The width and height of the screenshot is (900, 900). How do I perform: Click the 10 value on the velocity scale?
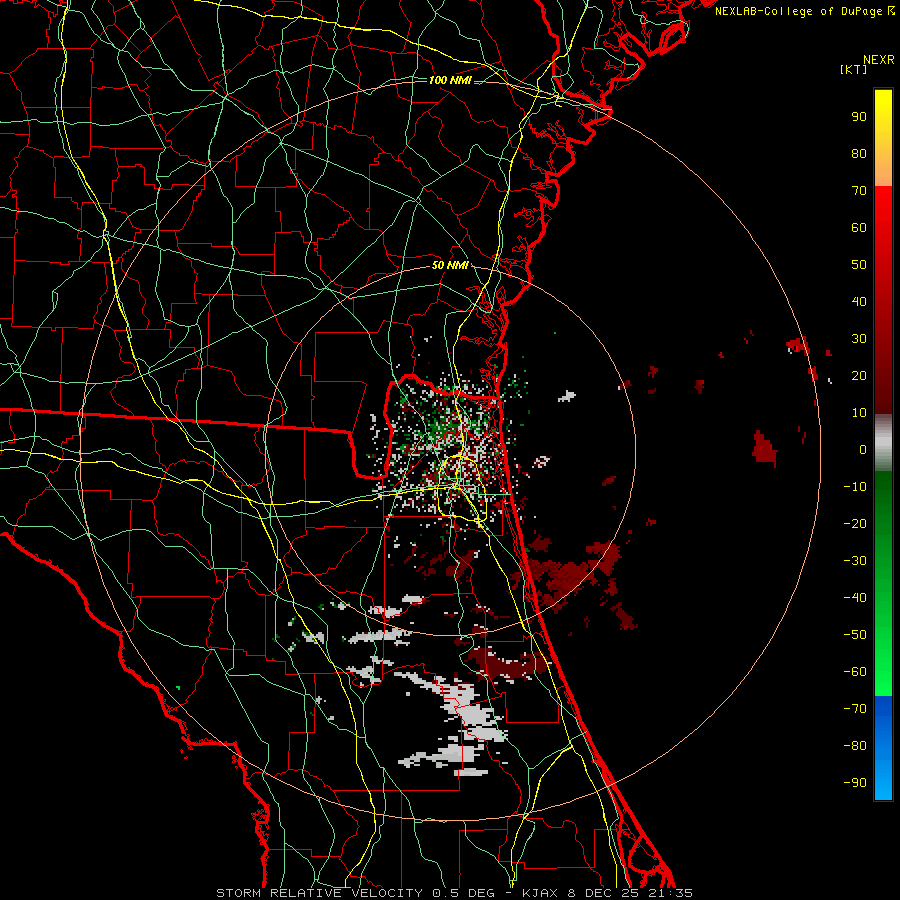(859, 413)
